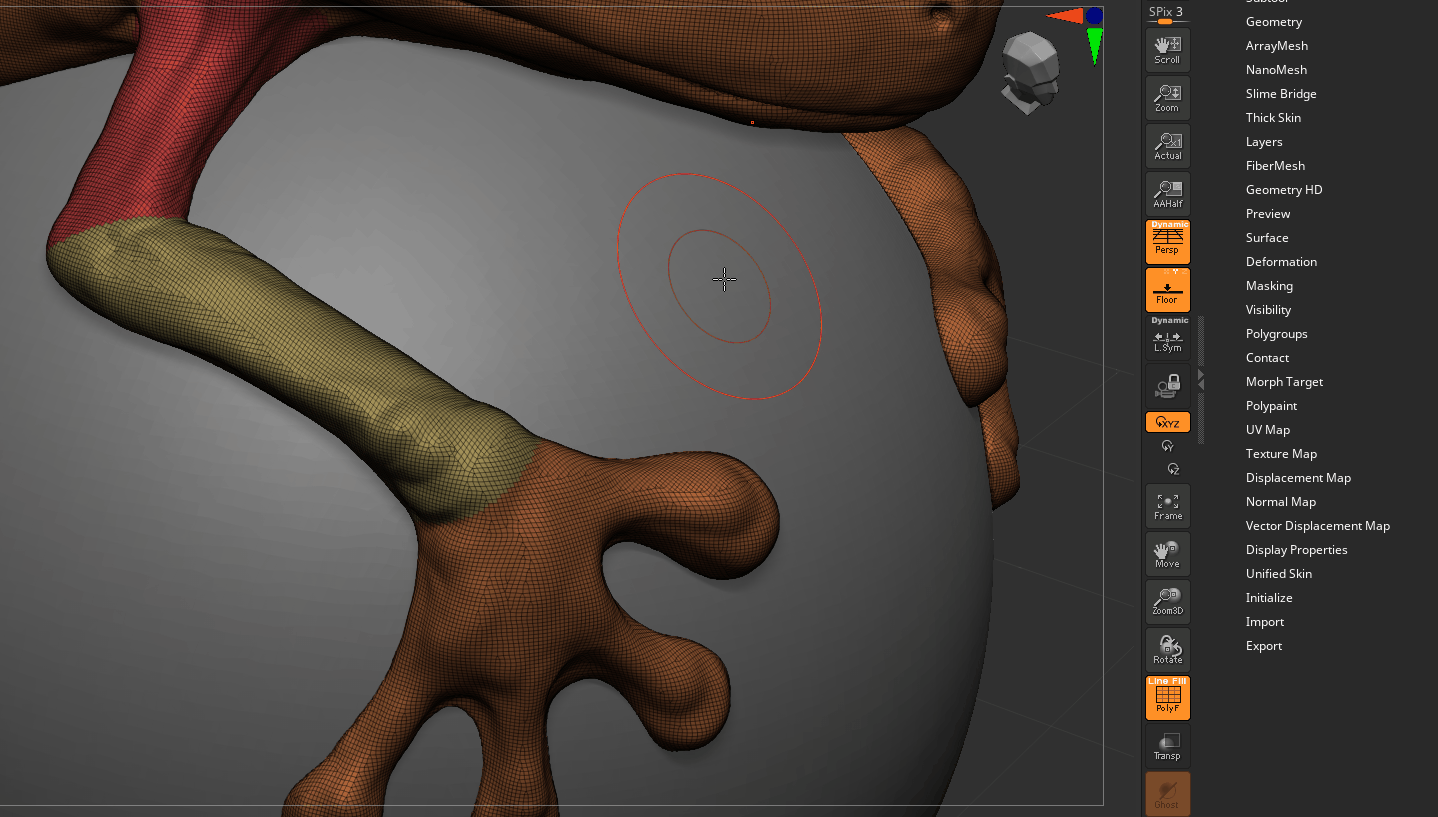Expand the FiberMesh subpalette
1438x817 pixels.
pos(1275,166)
